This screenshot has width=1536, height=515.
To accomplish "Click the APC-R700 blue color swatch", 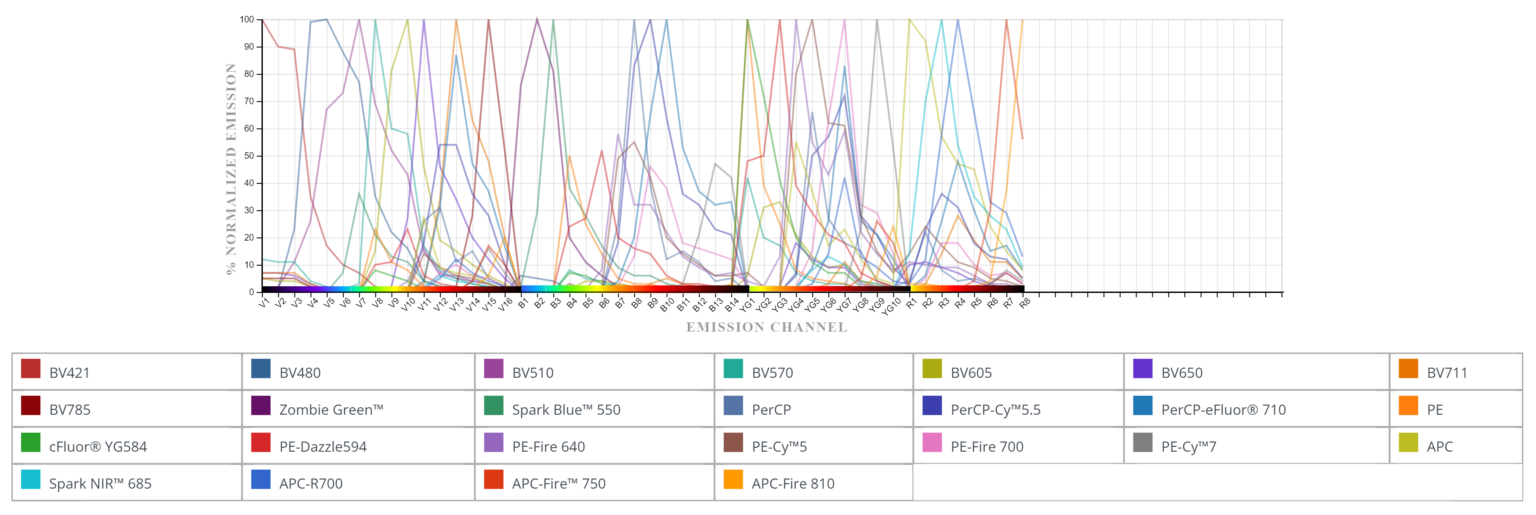I will [x=260, y=480].
